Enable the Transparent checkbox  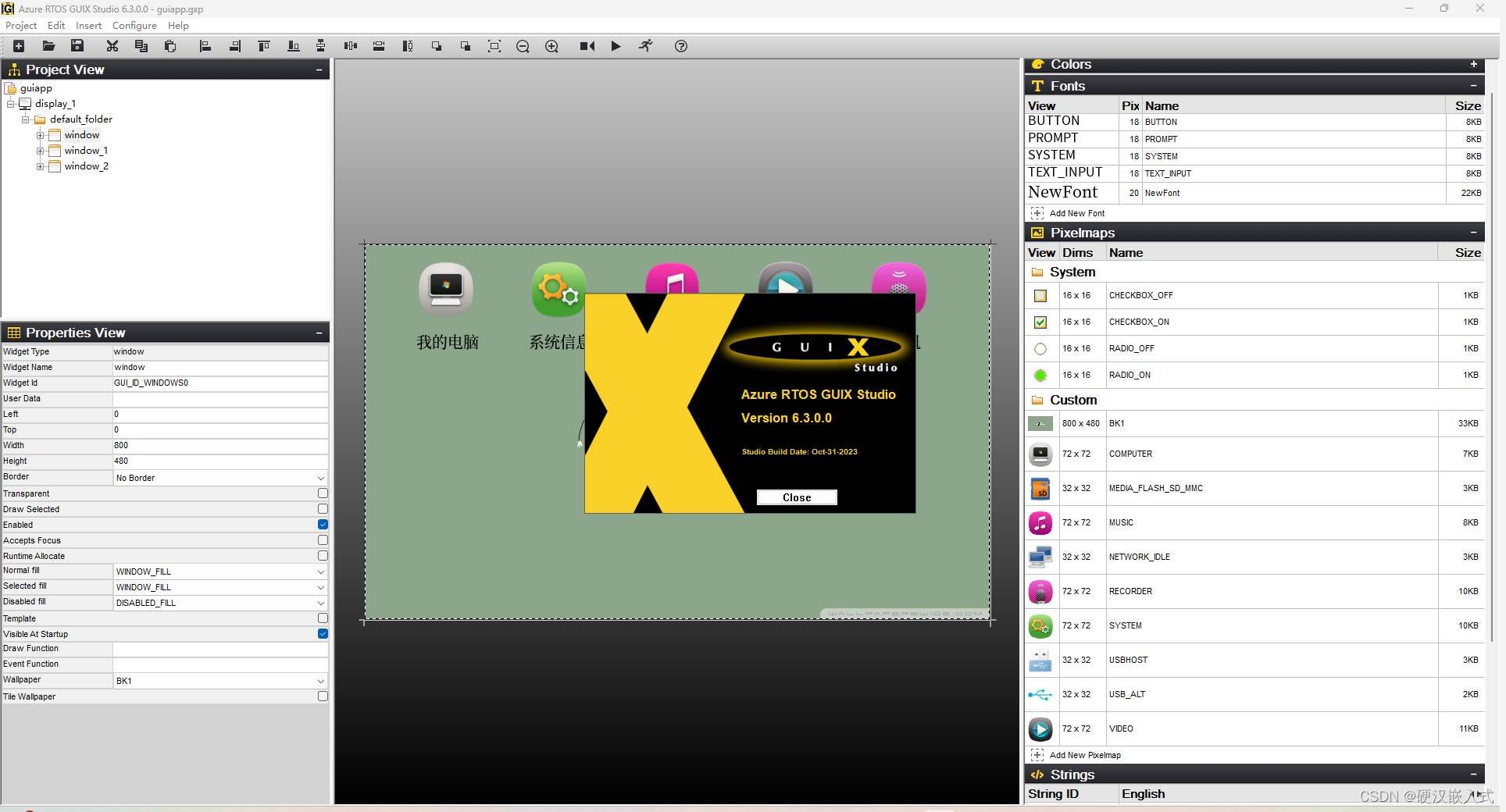[x=323, y=493]
